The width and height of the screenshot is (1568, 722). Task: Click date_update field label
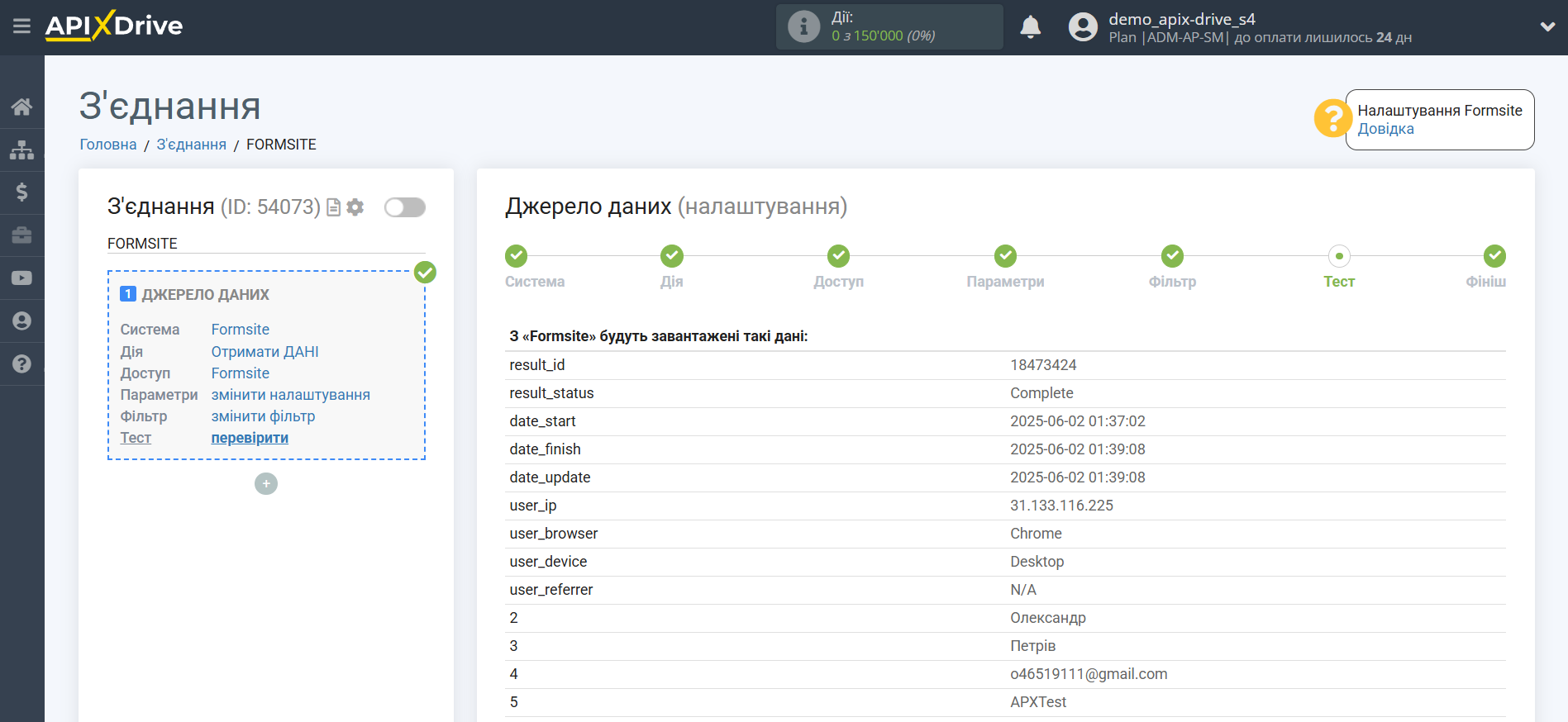pyautogui.click(x=550, y=477)
